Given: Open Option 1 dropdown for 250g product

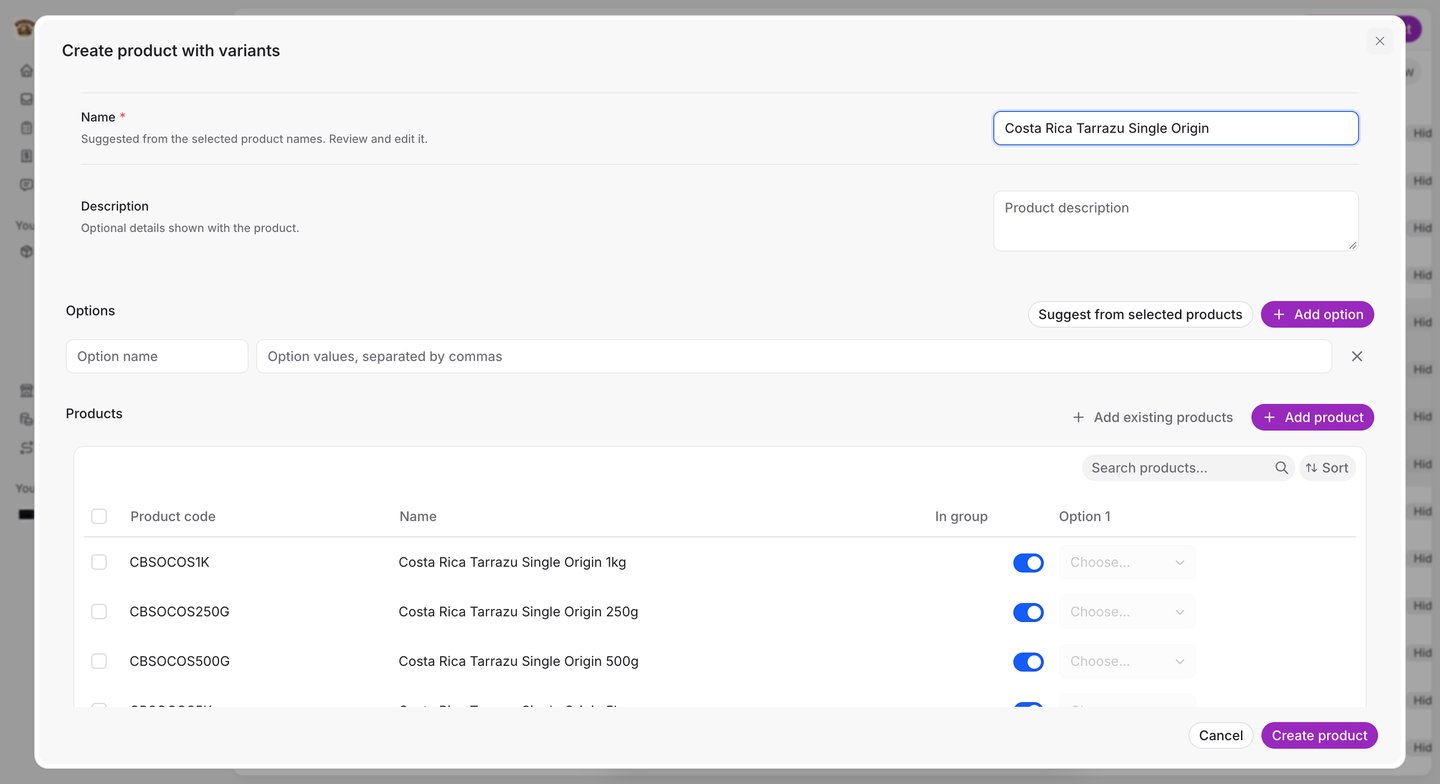Looking at the screenshot, I should click(x=1127, y=611).
